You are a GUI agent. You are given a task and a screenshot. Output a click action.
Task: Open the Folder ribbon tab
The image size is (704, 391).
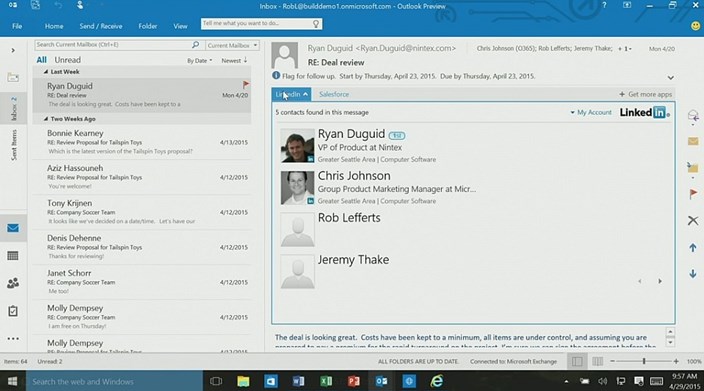[x=148, y=26]
